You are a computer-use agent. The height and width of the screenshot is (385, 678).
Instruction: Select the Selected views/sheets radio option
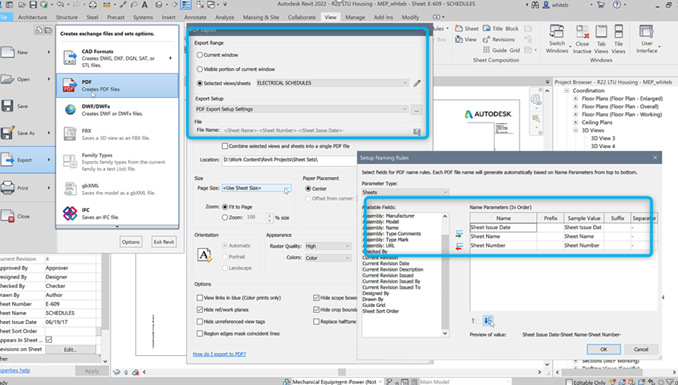point(200,83)
